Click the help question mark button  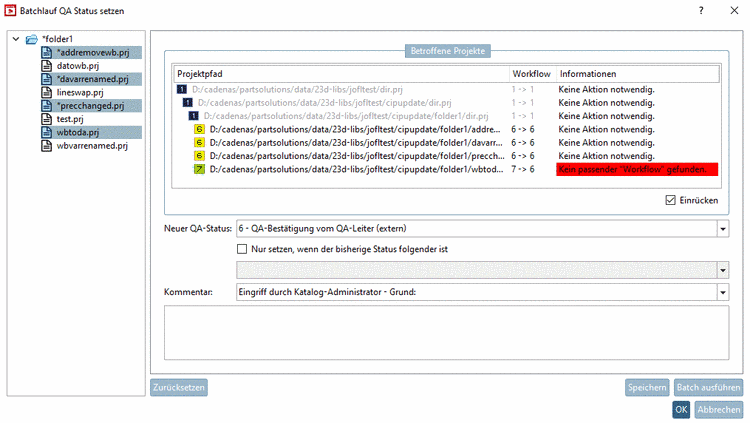tap(701, 11)
